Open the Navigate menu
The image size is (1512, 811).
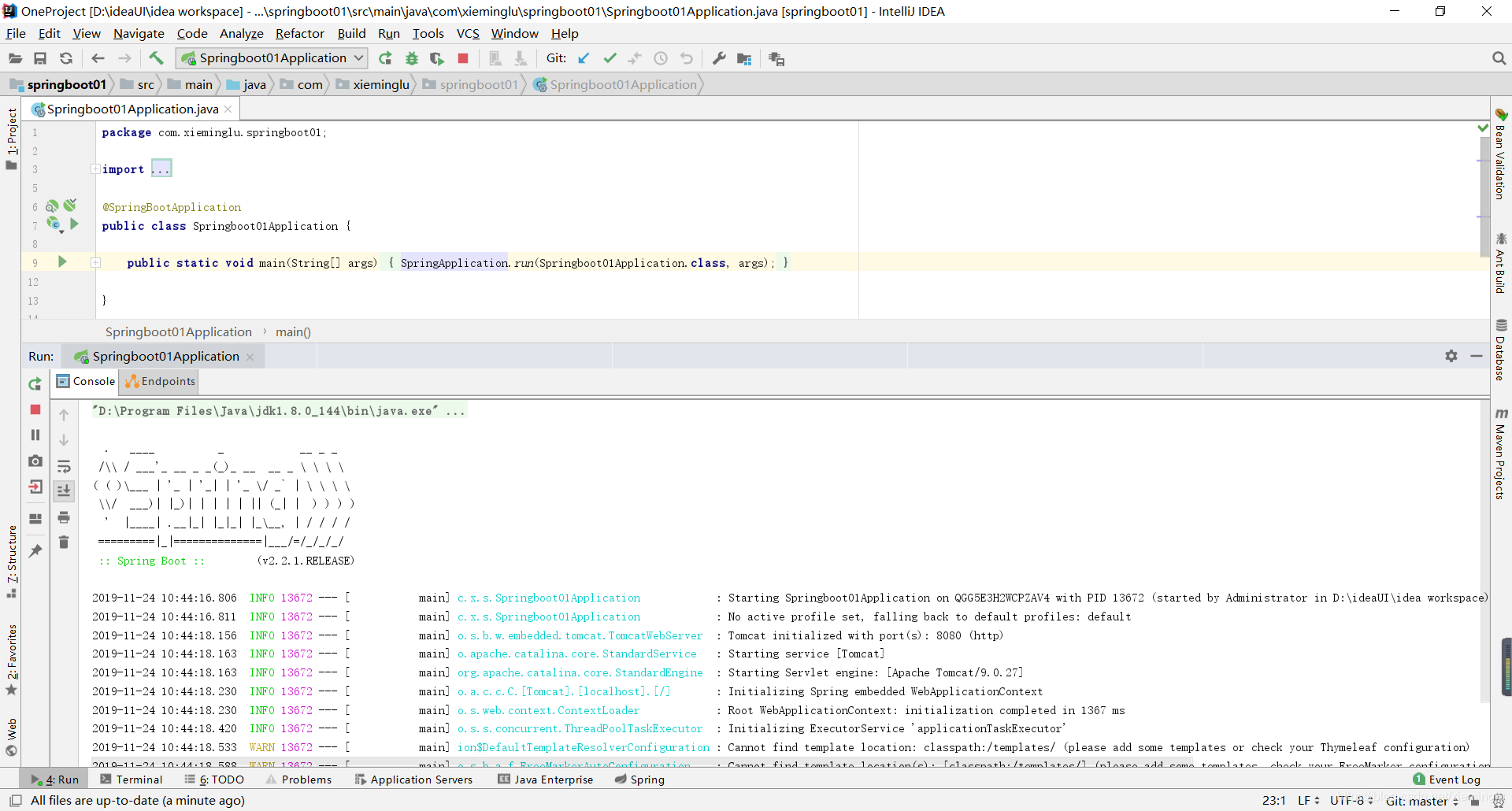point(139,34)
